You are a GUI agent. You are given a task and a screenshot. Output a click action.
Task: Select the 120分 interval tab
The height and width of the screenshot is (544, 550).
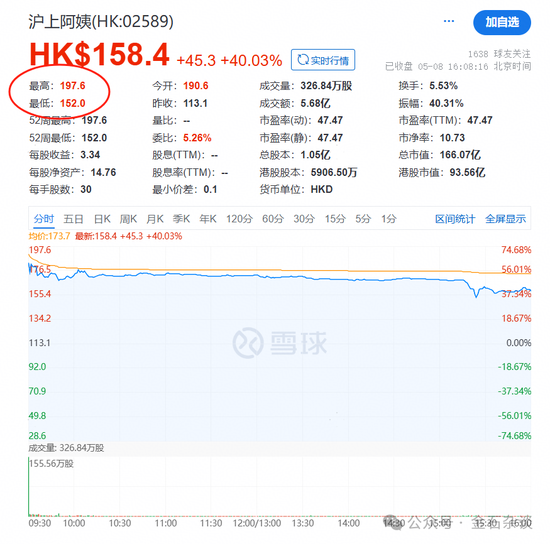click(x=239, y=219)
